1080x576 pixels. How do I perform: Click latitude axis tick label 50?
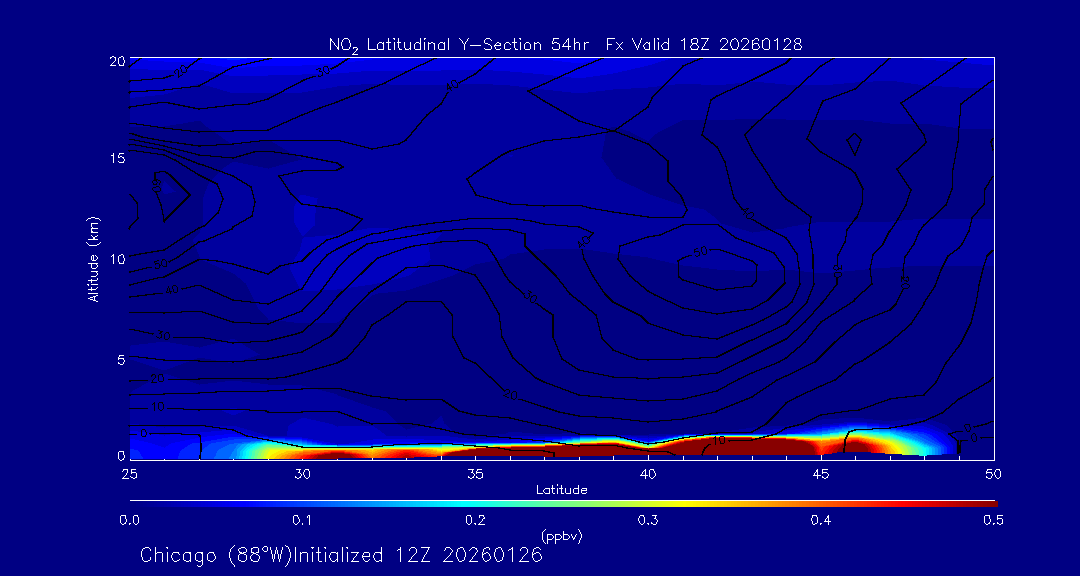(x=993, y=473)
